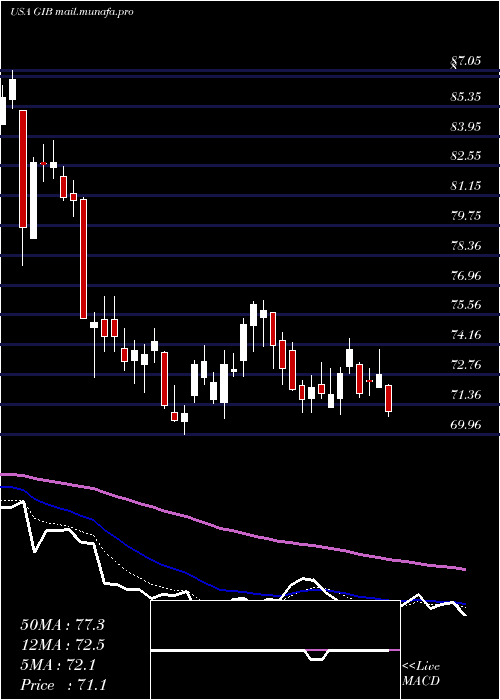Click the 85.35 price axis label
The width and height of the screenshot is (500, 700).
coord(466,96)
